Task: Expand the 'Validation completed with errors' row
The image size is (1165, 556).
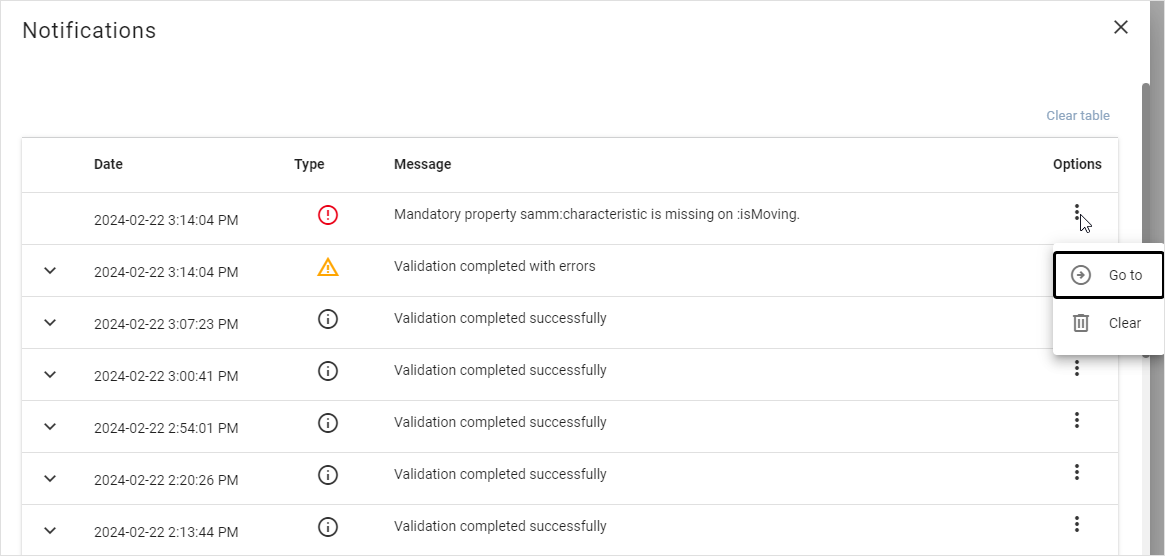Action: pyautogui.click(x=51, y=270)
